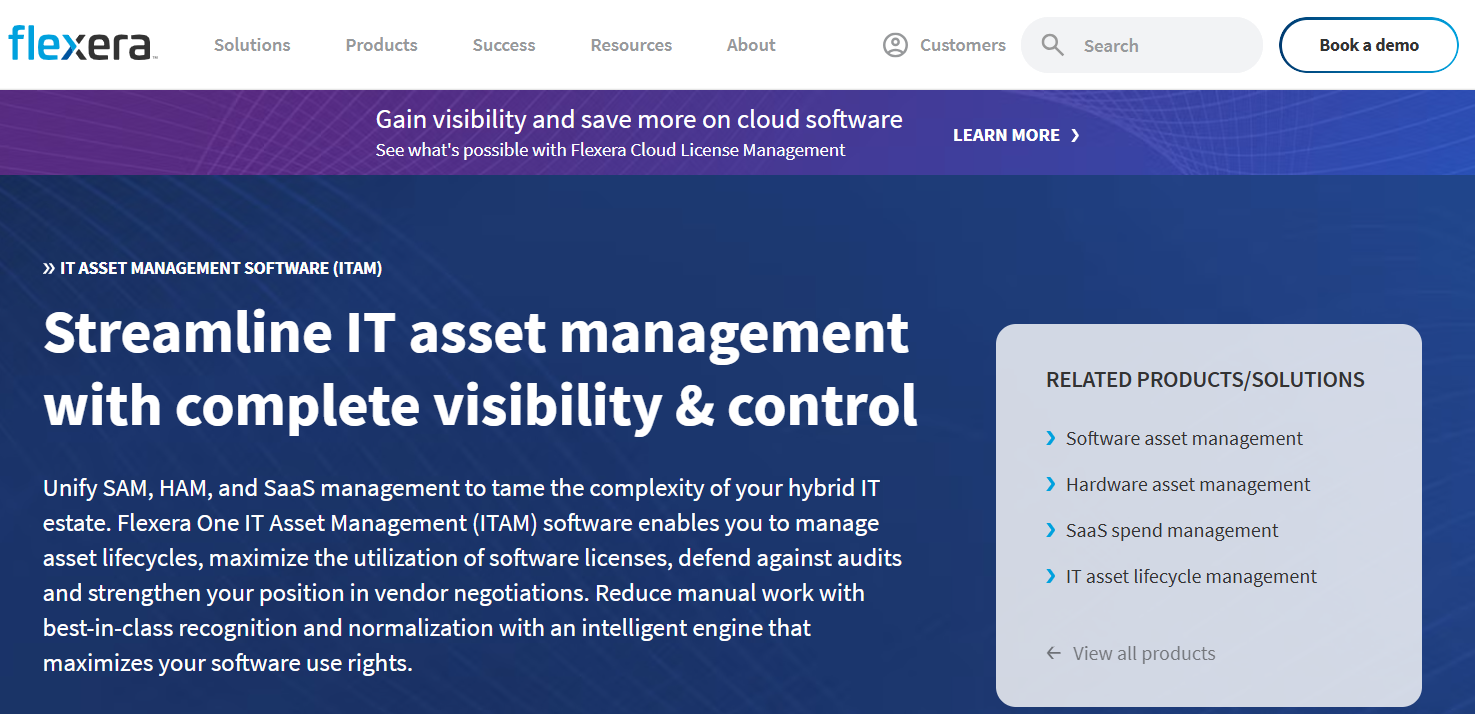The width and height of the screenshot is (1475, 714).
Task: Click the Flexera Cloud License Management subtitle
Action: [x=610, y=150]
